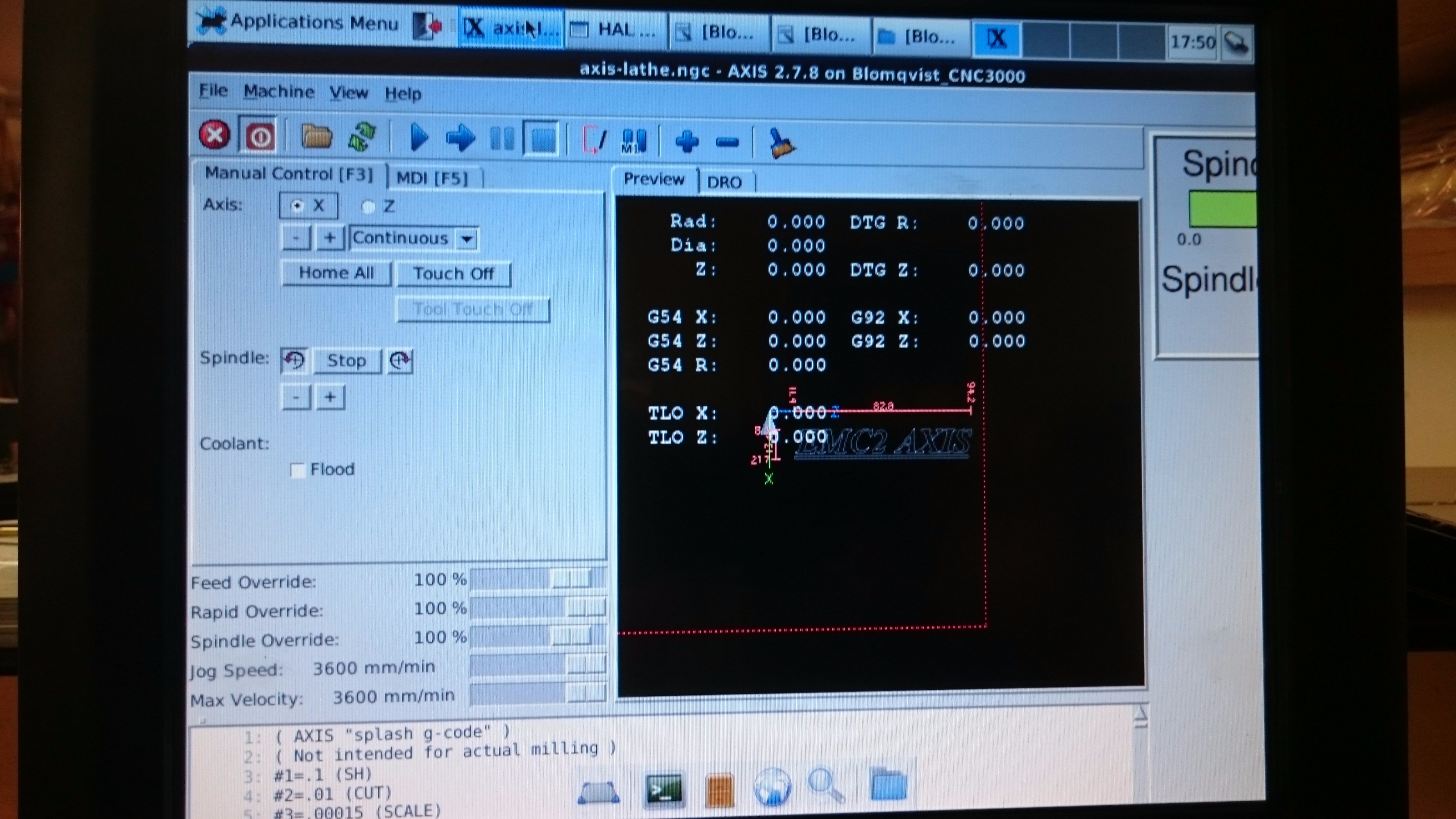This screenshot has width=1456, height=819.
Task: Jog axis negative with minus button
Action: coord(296,238)
